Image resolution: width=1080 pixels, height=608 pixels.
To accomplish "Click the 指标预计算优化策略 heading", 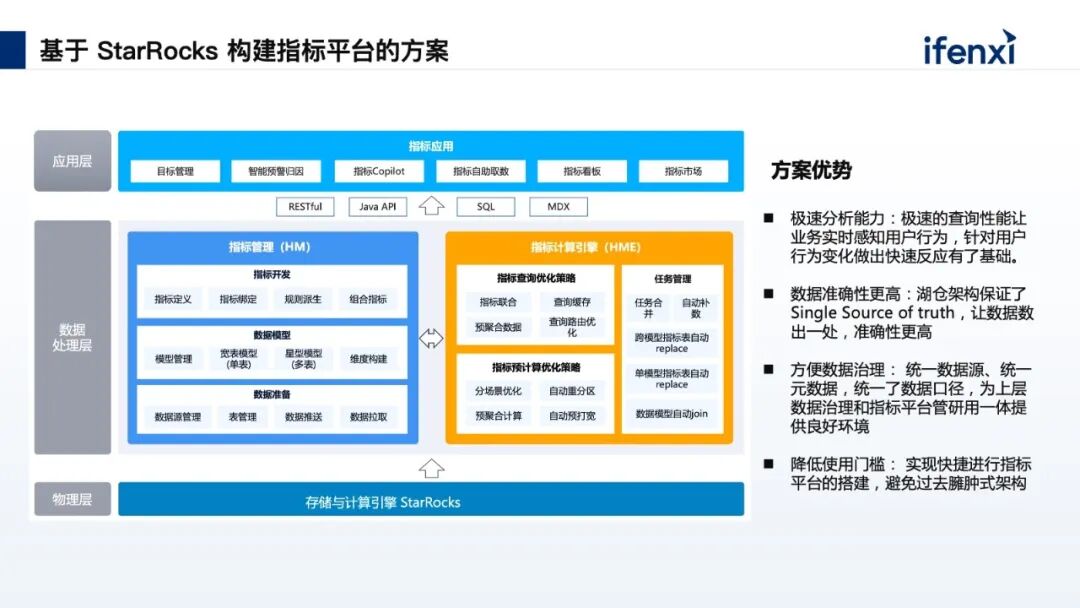I will click(x=536, y=368).
